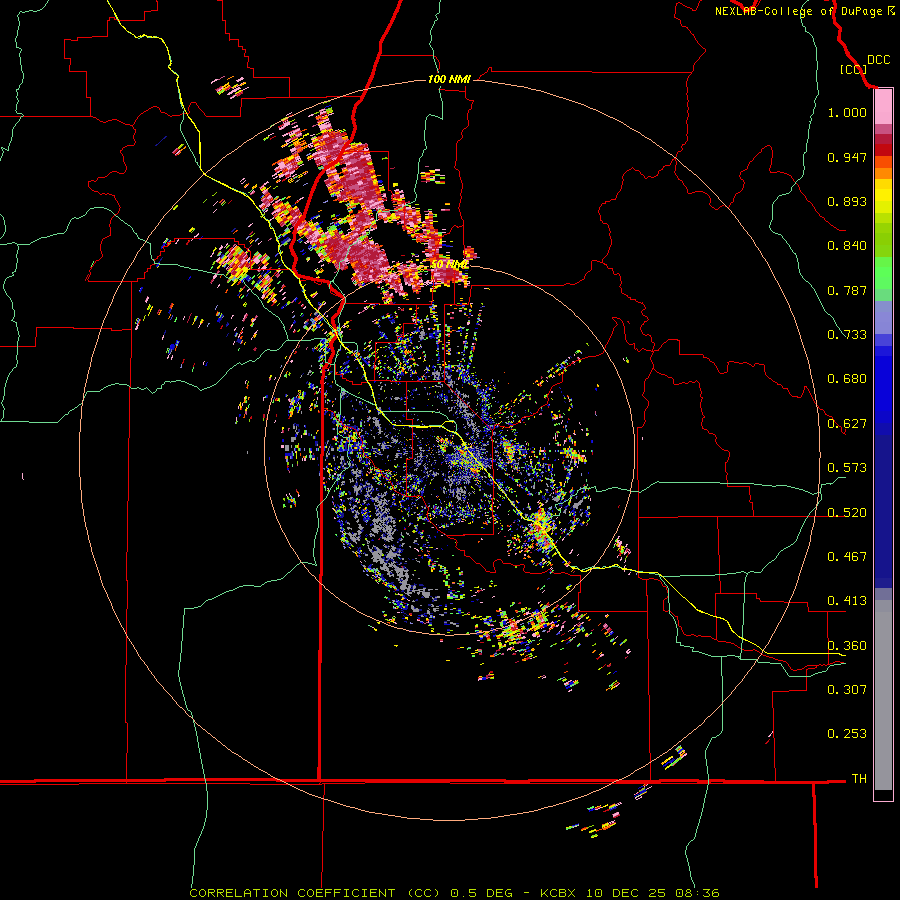Click the 100 NMI range ring label
Screen dimensions: 900x900
click(x=449, y=79)
